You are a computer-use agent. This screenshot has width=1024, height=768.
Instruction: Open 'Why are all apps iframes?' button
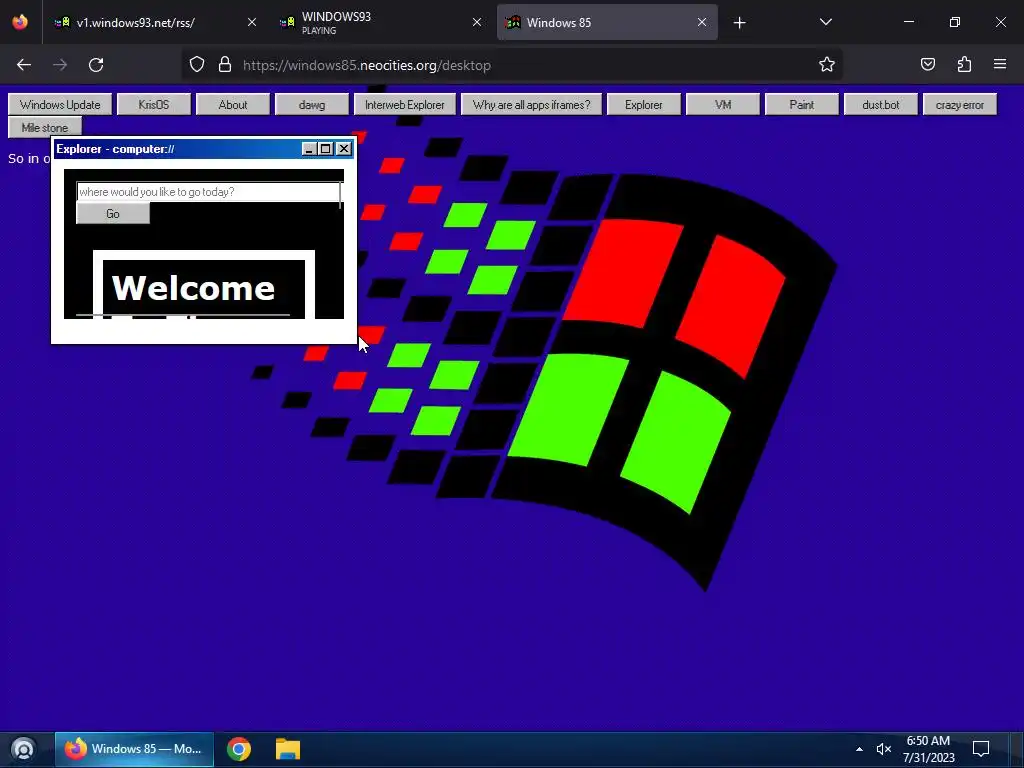(x=531, y=104)
